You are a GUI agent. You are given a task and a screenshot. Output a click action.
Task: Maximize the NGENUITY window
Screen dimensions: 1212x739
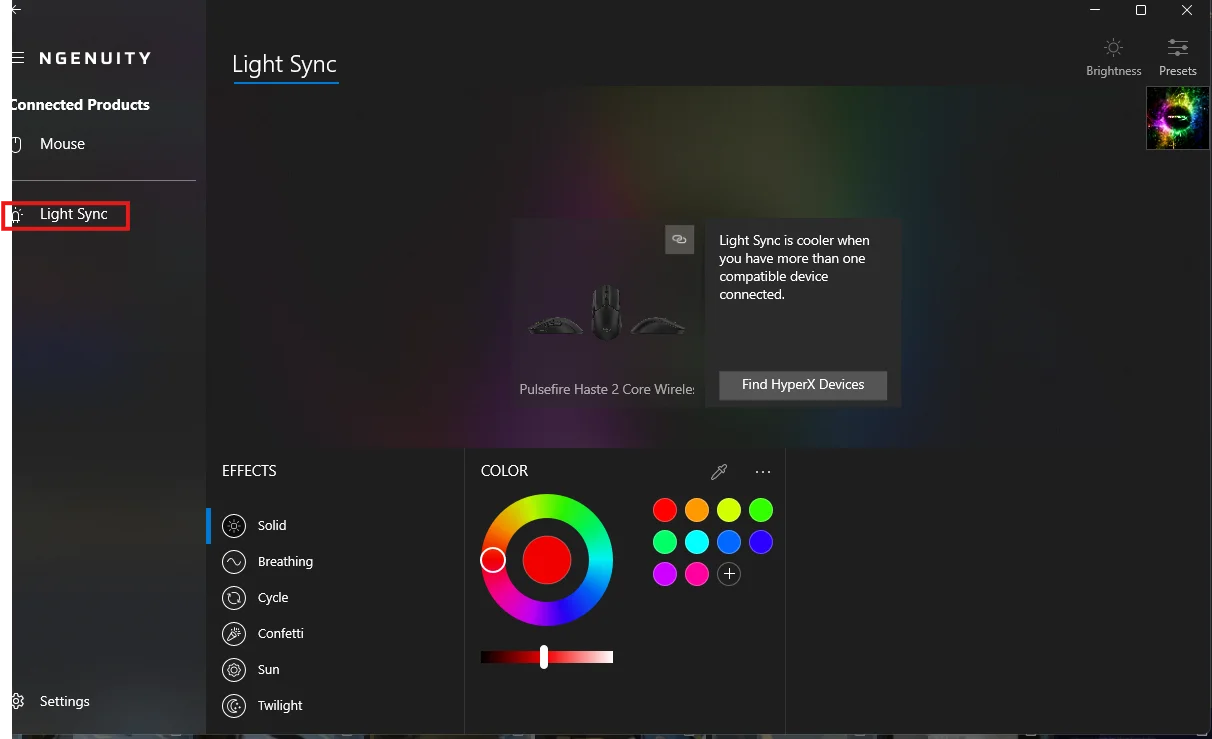click(1141, 10)
